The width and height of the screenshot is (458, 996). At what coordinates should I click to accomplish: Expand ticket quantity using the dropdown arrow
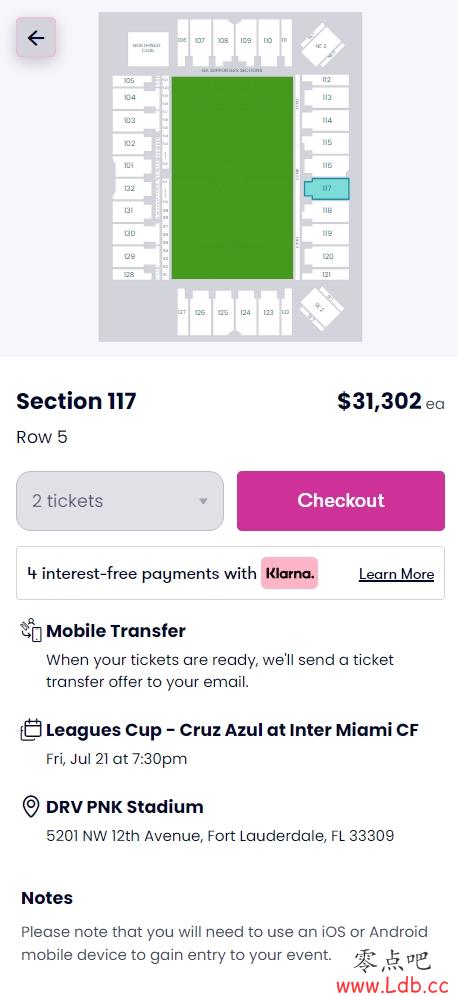(203, 501)
